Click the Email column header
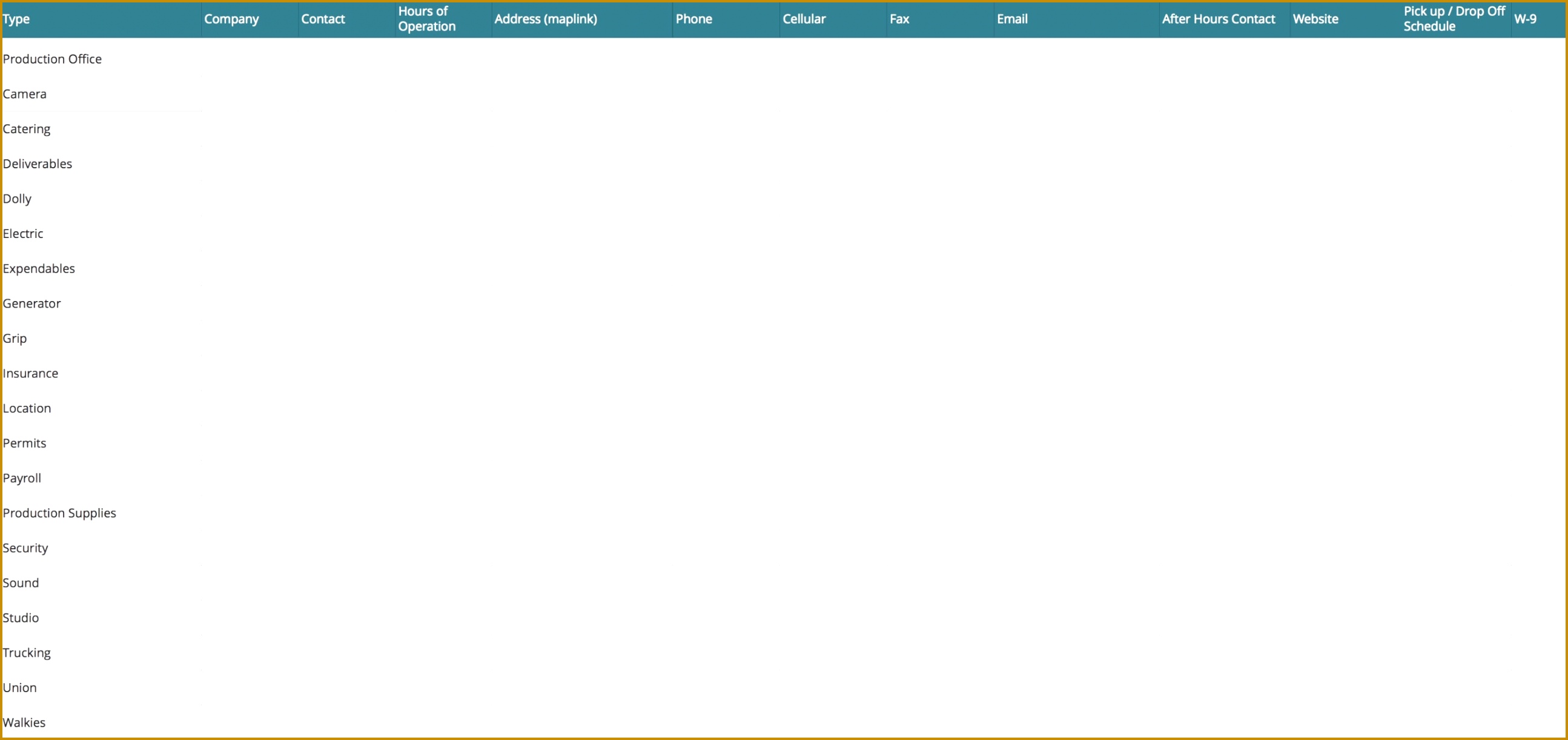This screenshot has width=1568, height=740. [x=1012, y=19]
